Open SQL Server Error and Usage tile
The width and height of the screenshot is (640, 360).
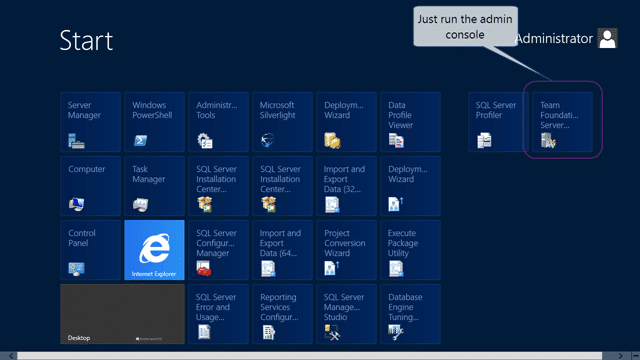[218, 314]
